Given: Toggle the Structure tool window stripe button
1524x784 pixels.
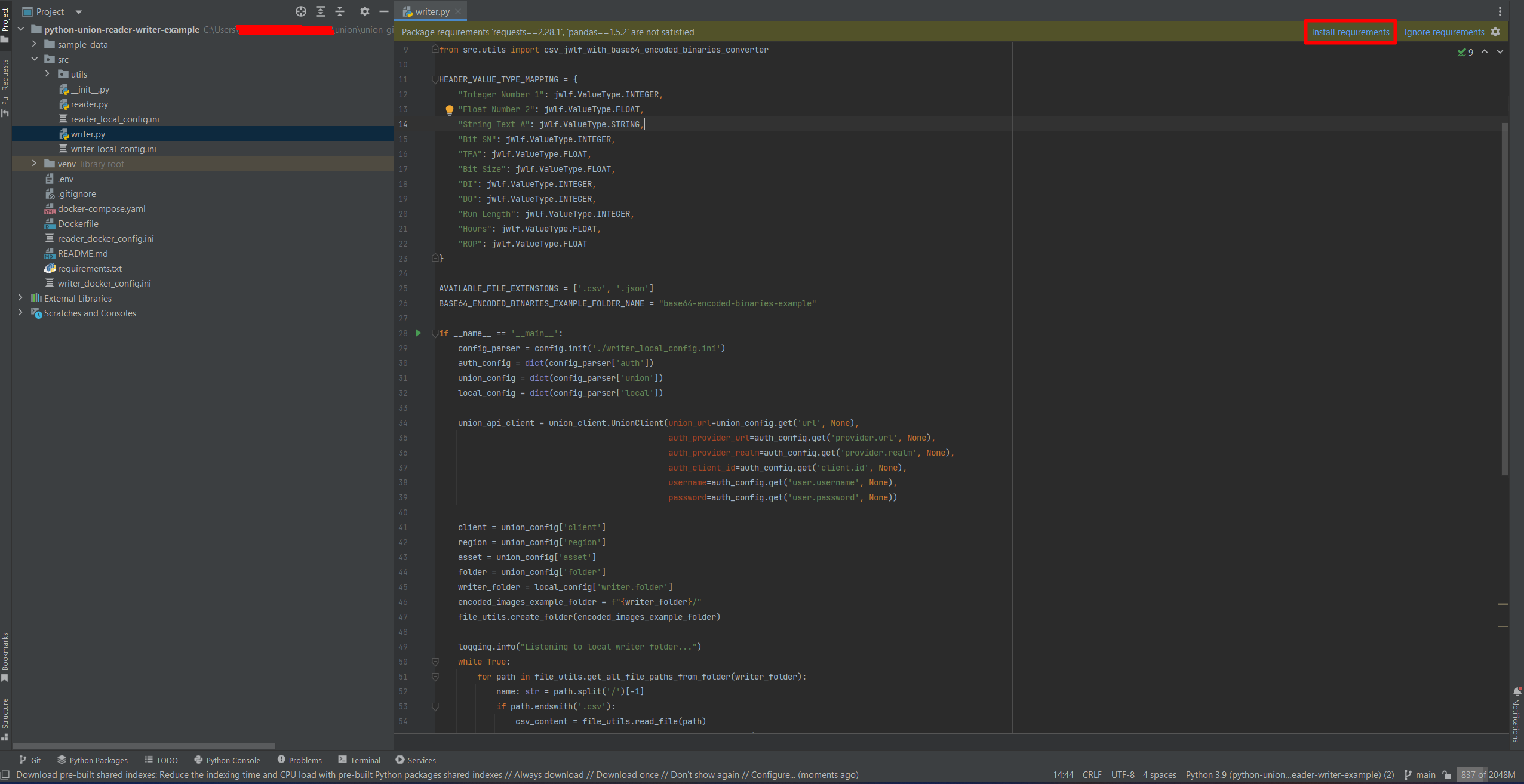Looking at the screenshot, I should [x=5, y=718].
